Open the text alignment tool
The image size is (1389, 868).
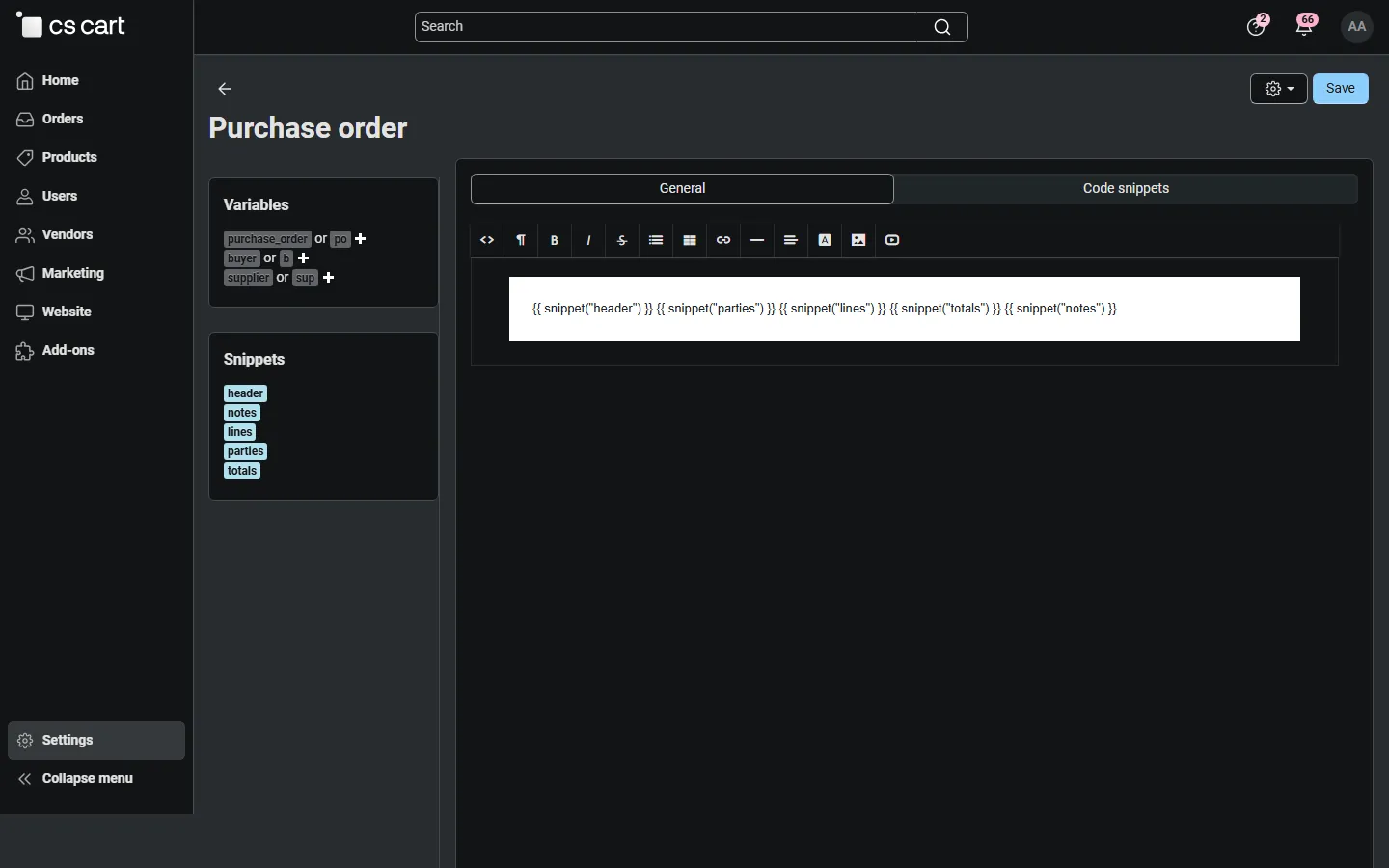click(x=792, y=240)
